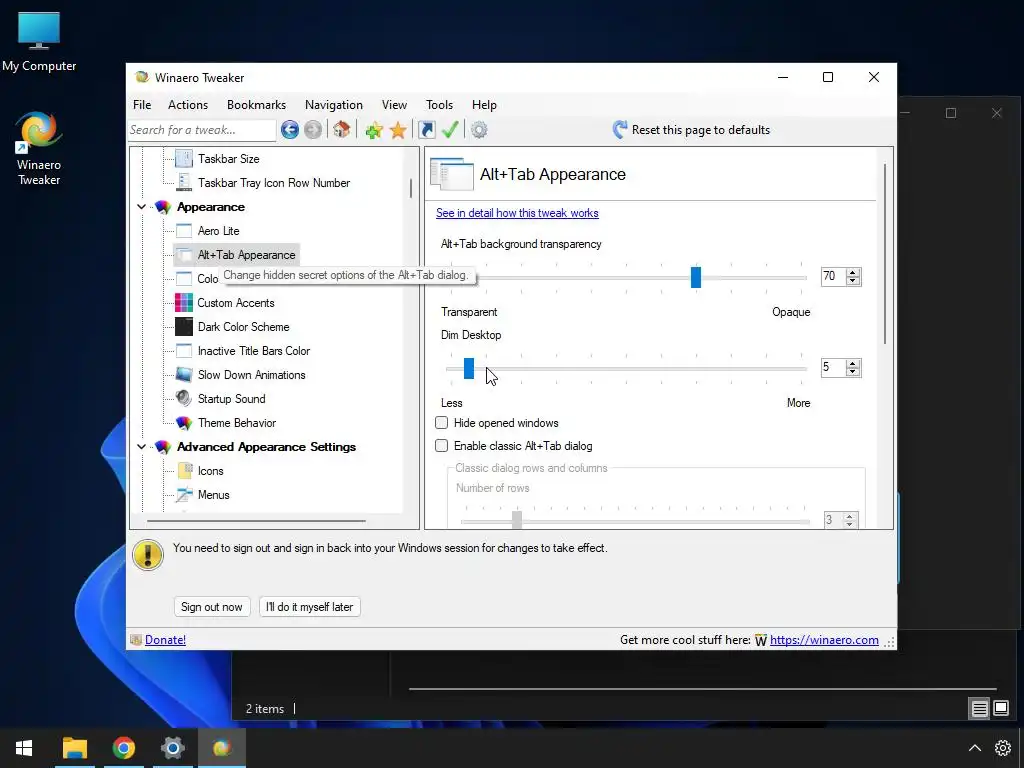Click the Menus item icon
Screen dimensions: 1024x768
tap(184, 494)
